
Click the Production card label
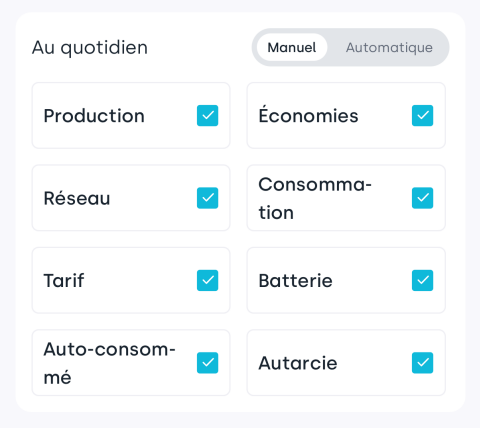coord(94,116)
